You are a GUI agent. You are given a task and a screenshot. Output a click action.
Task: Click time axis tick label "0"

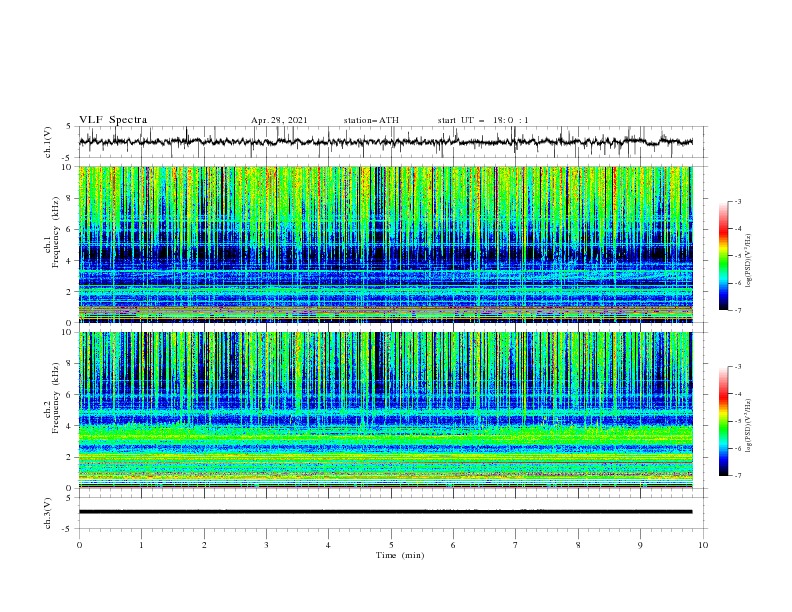[79, 545]
